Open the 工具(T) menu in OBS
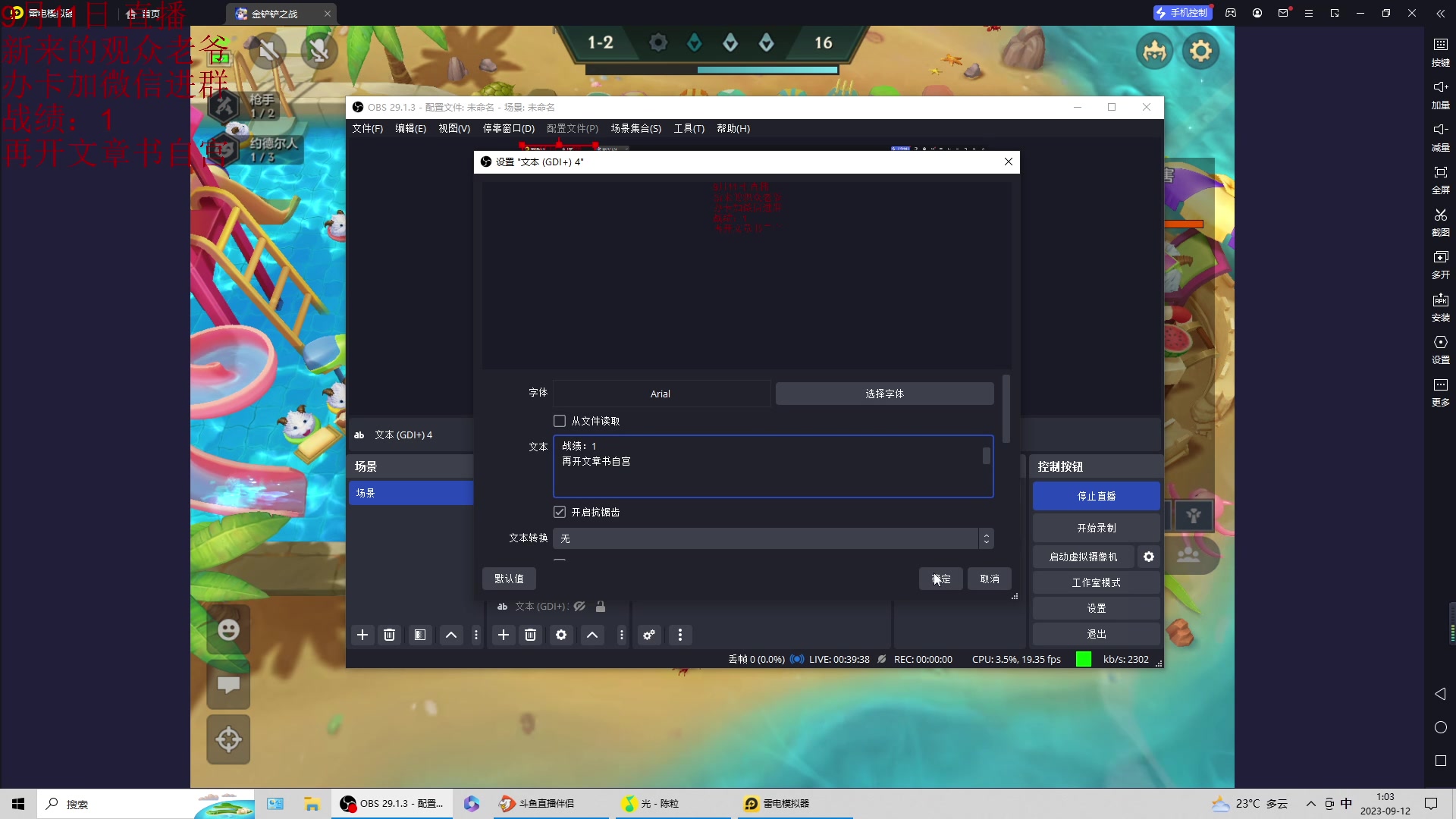 click(689, 128)
